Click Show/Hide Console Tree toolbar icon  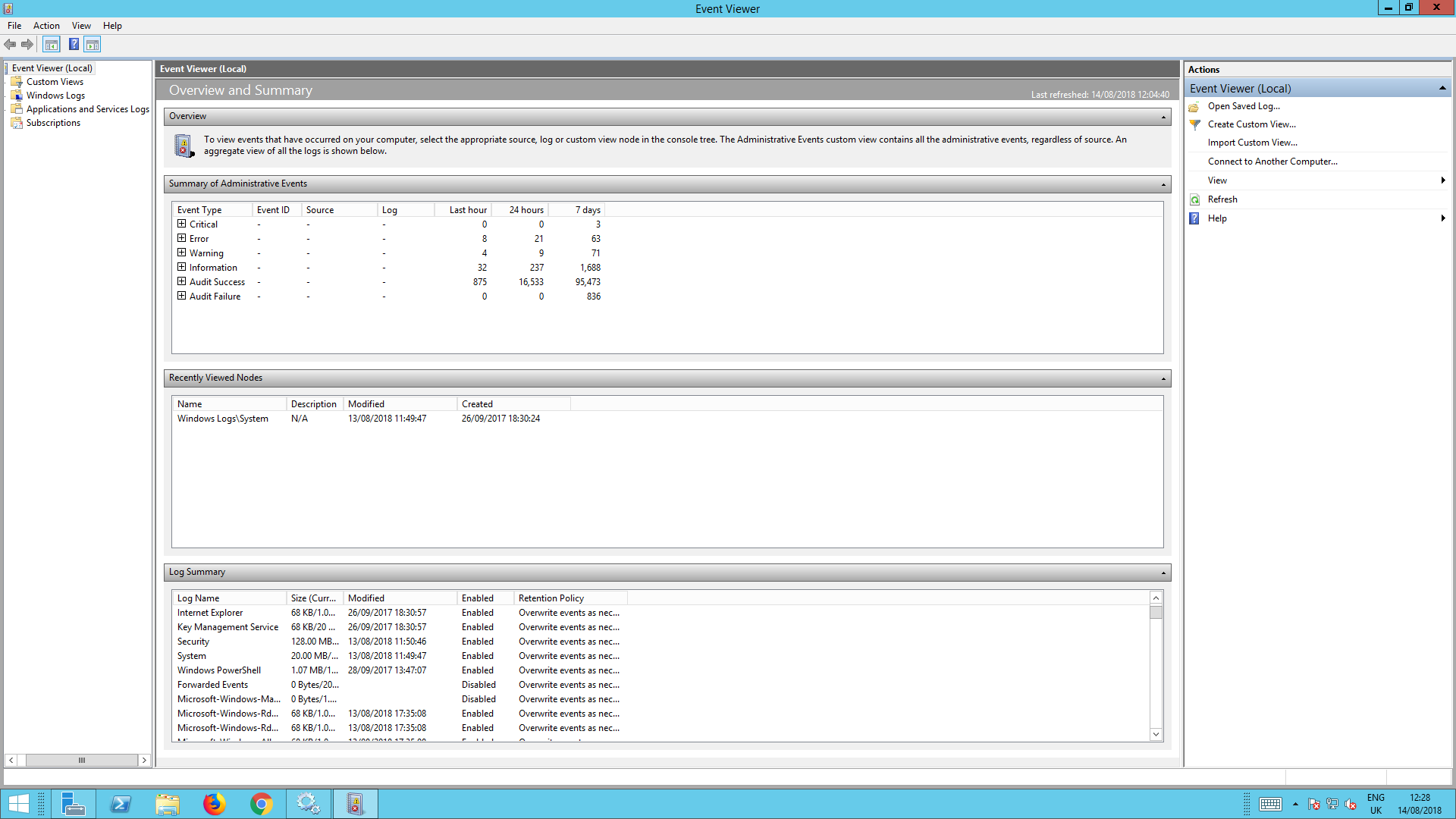tap(52, 45)
